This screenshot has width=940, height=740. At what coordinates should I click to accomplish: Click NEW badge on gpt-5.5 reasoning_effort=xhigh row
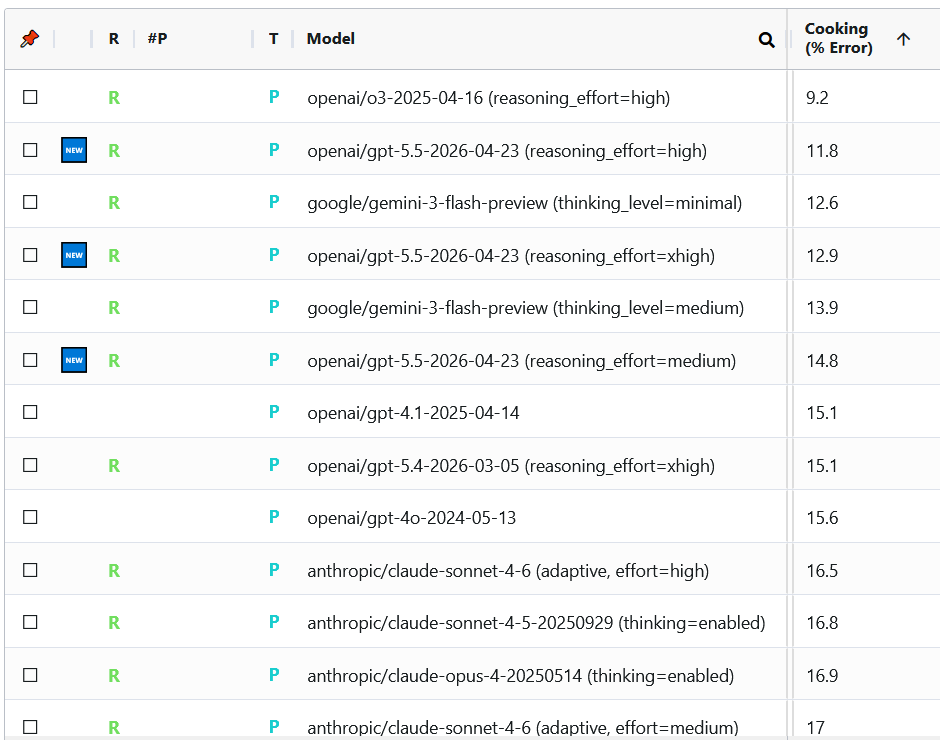[74, 255]
